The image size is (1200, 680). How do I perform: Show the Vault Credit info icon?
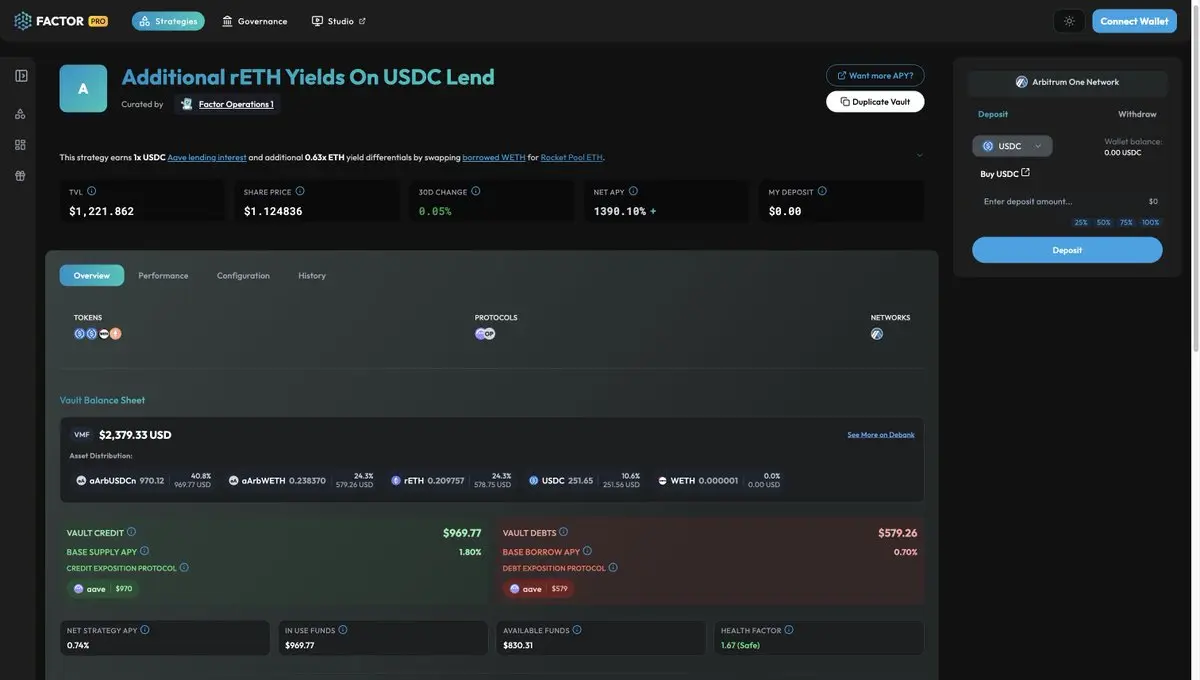[131, 532]
